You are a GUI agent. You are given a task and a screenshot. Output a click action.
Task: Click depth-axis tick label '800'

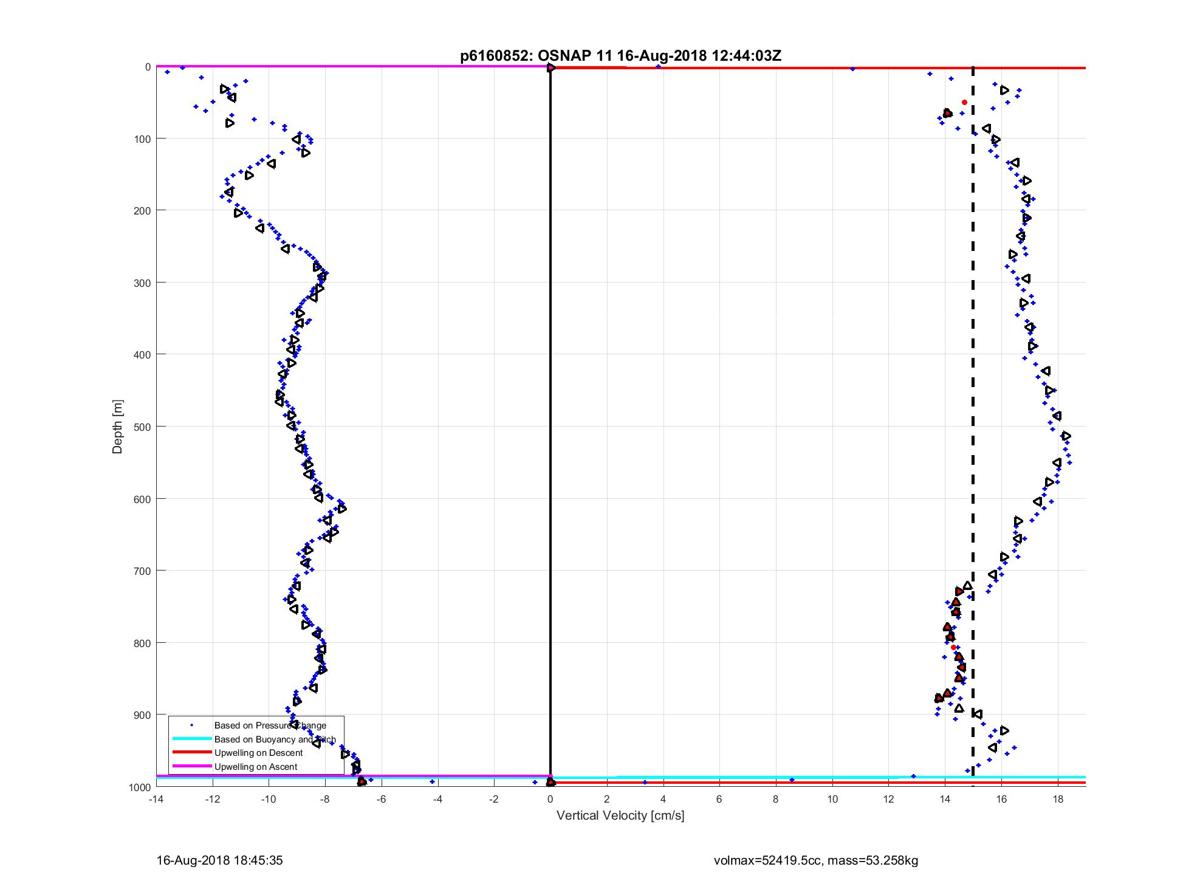coord(141,642)
